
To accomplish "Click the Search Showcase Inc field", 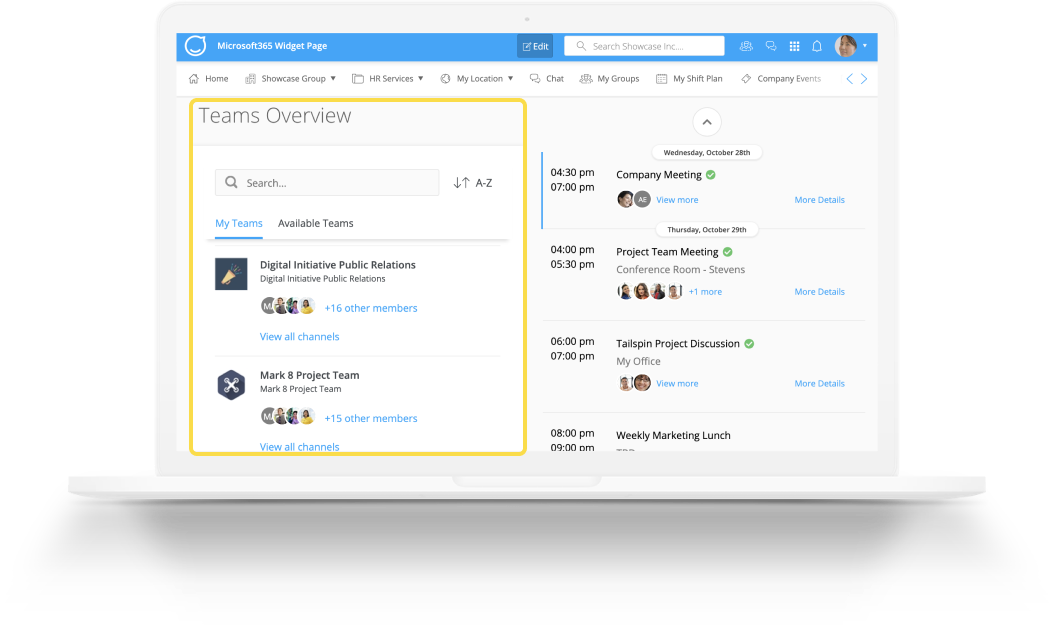I will pos(643,45).
